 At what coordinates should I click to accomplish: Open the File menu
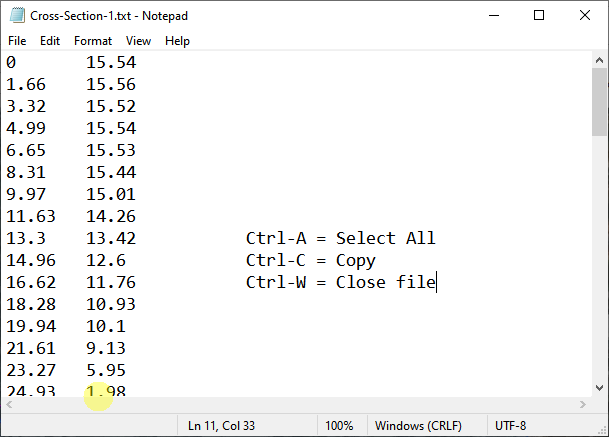tap(17, 41)
